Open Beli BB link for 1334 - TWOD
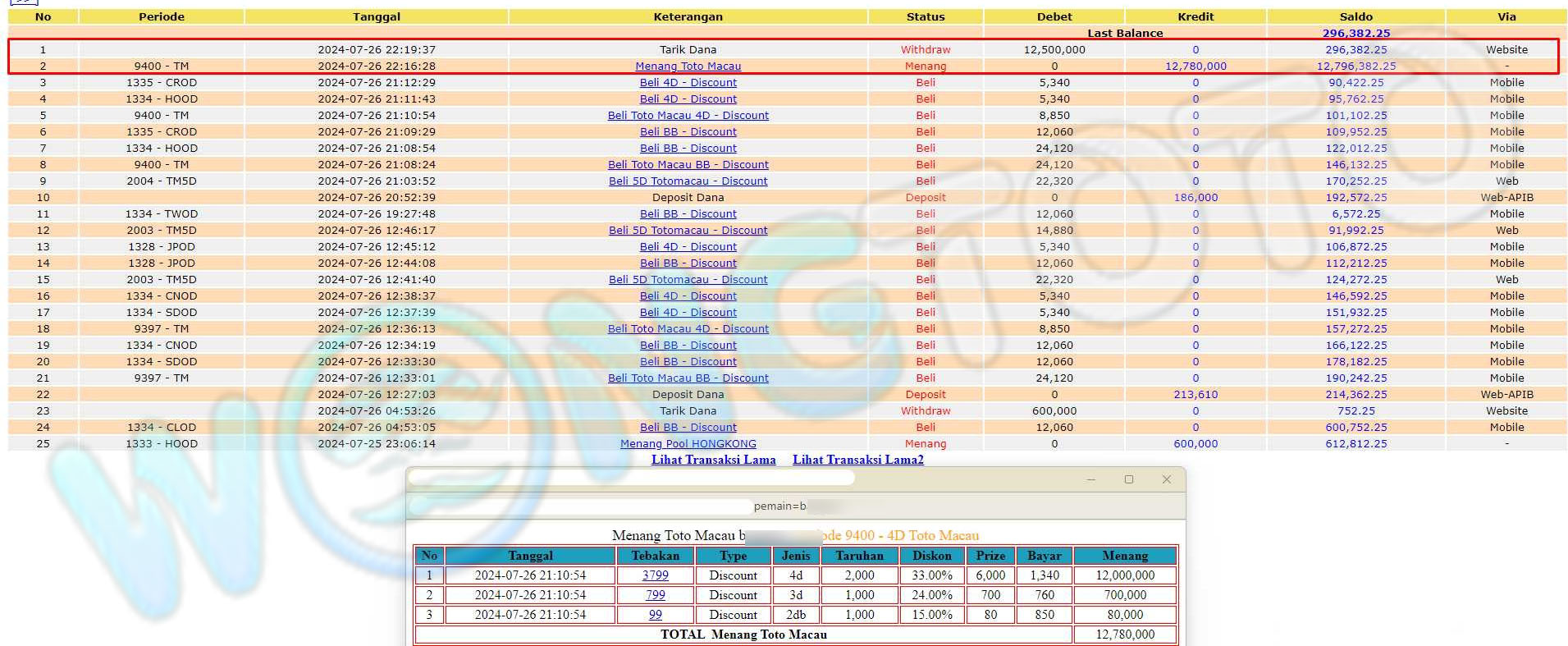The width and height of the screenshot is (1568, 646). tap(688, 214)
